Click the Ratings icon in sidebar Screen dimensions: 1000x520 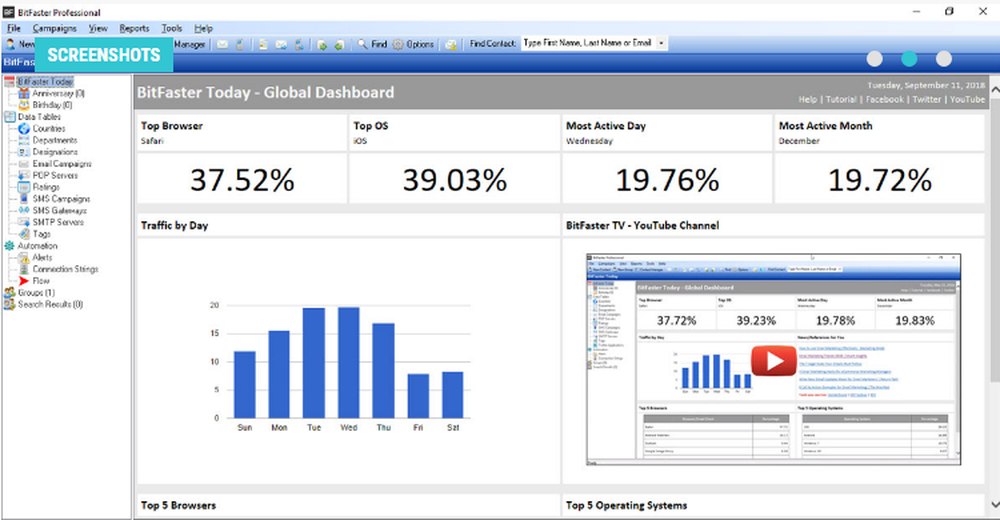pos(24,187)
